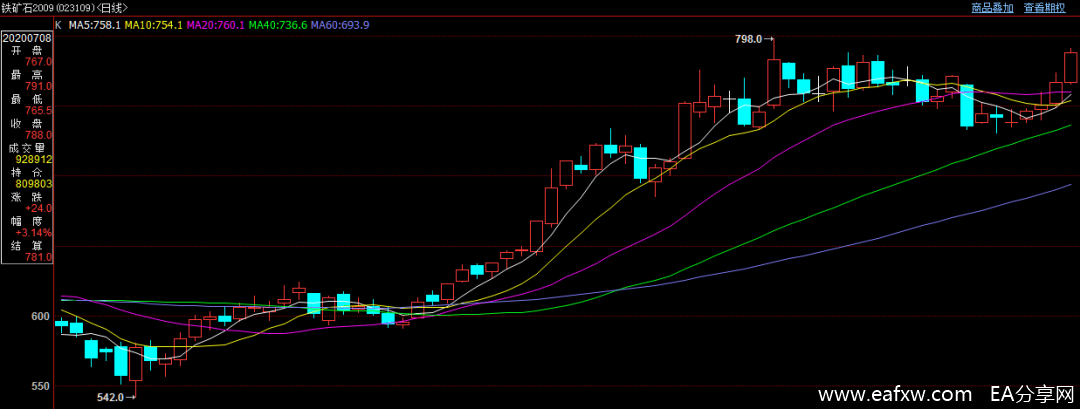Viewport: 1080px width, 409px height.
Task: Click the lowest price value 765.5
Action: [x=39, y=111]
